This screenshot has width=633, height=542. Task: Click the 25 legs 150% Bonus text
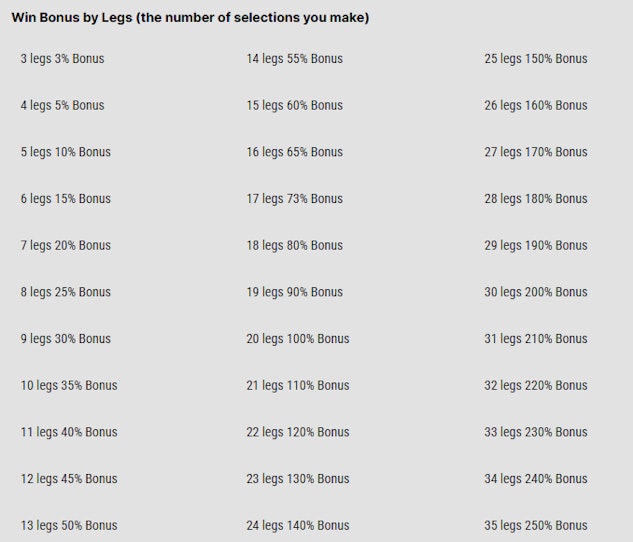tap(536, 59)
